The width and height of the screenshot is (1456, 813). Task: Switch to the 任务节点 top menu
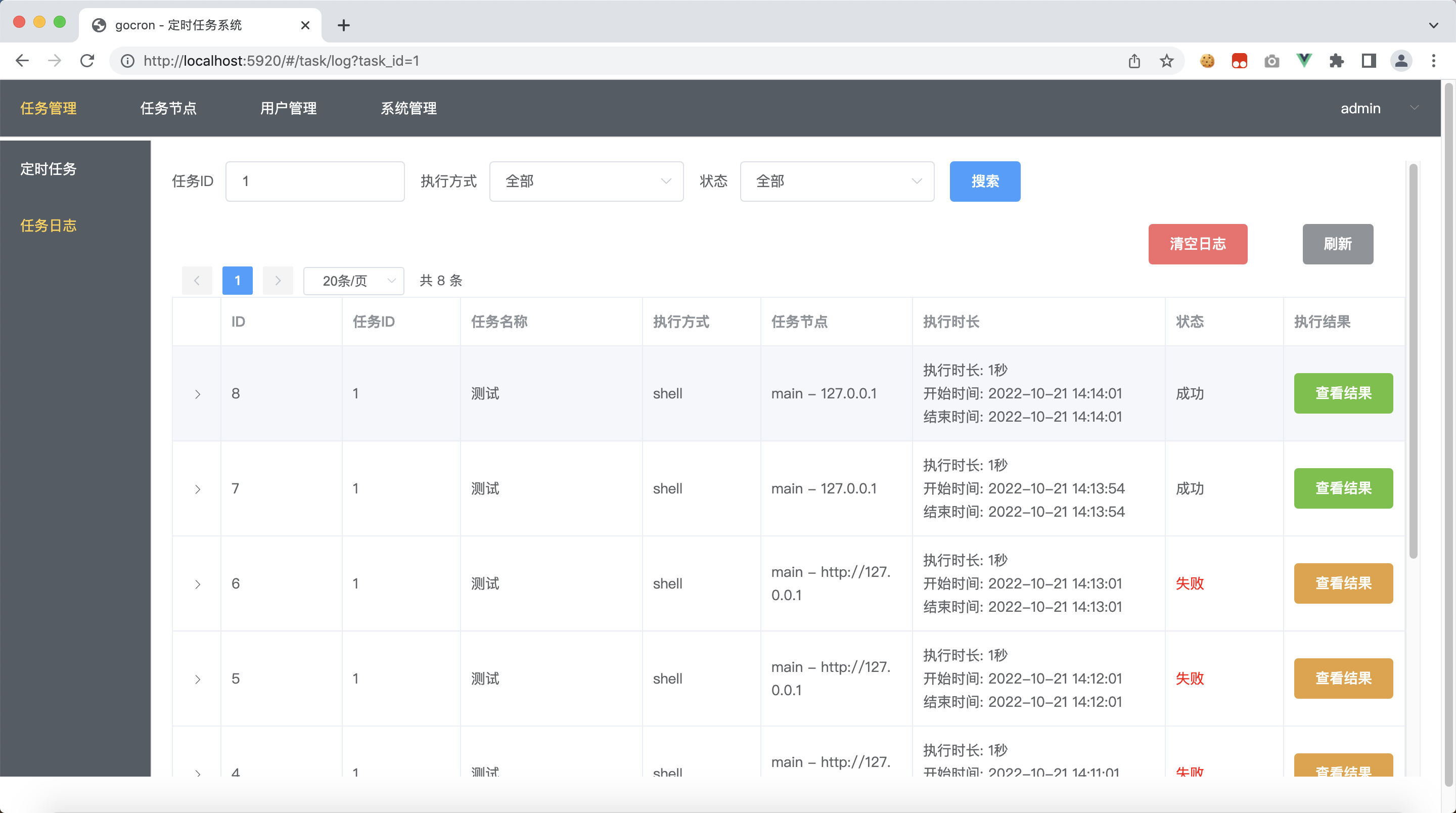tap(168, 108)
